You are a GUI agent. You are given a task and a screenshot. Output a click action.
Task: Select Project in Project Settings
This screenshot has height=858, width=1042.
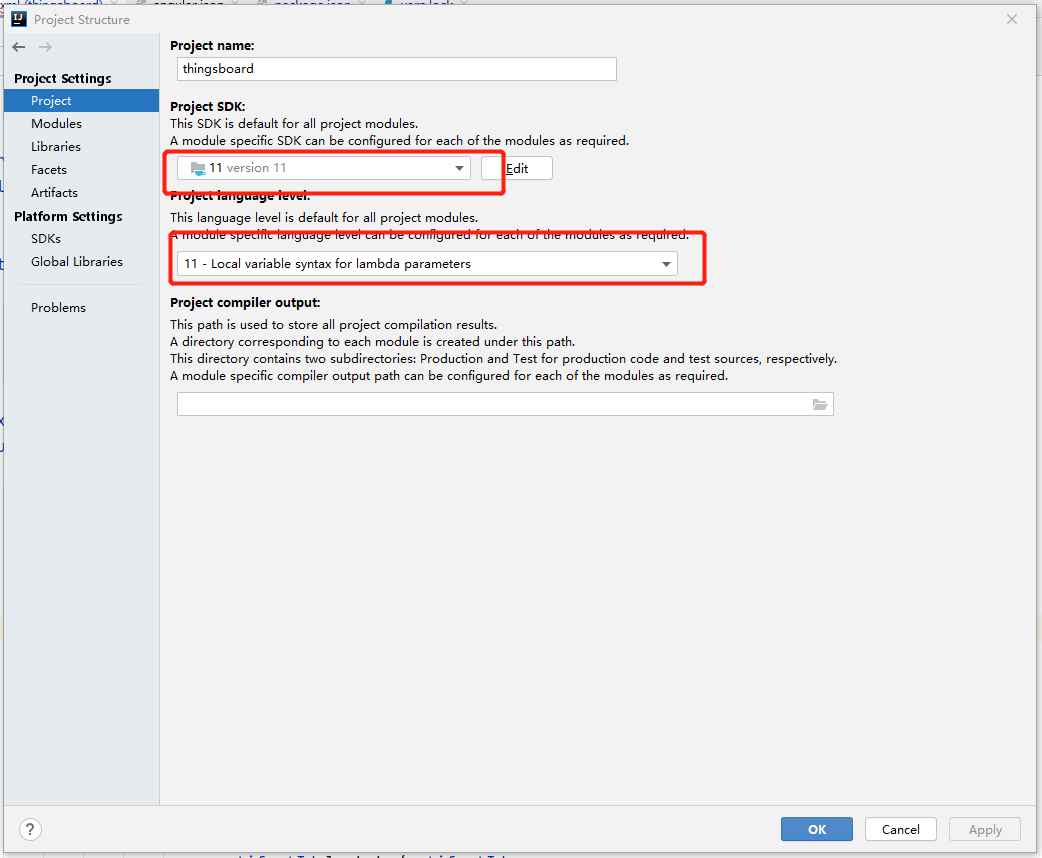click(81, 100)
